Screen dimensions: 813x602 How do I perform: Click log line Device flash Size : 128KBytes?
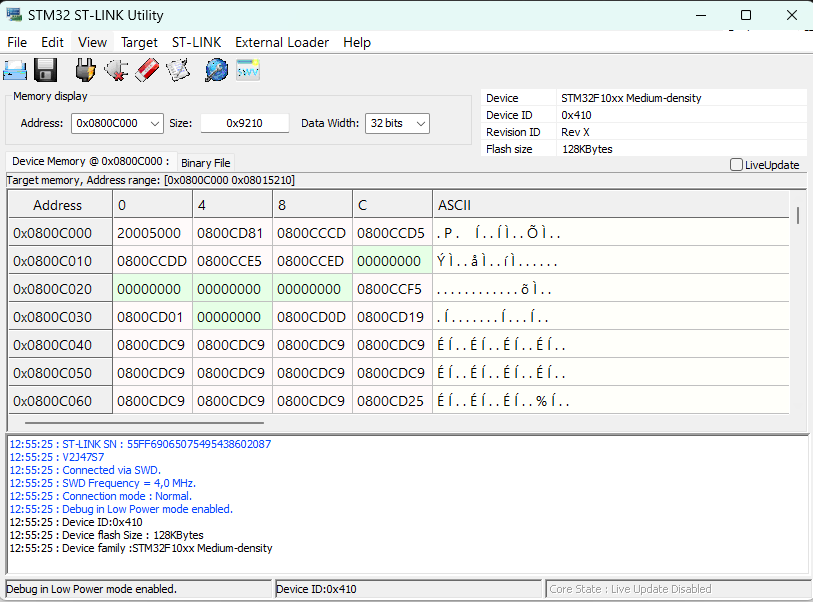coord(106,535)
